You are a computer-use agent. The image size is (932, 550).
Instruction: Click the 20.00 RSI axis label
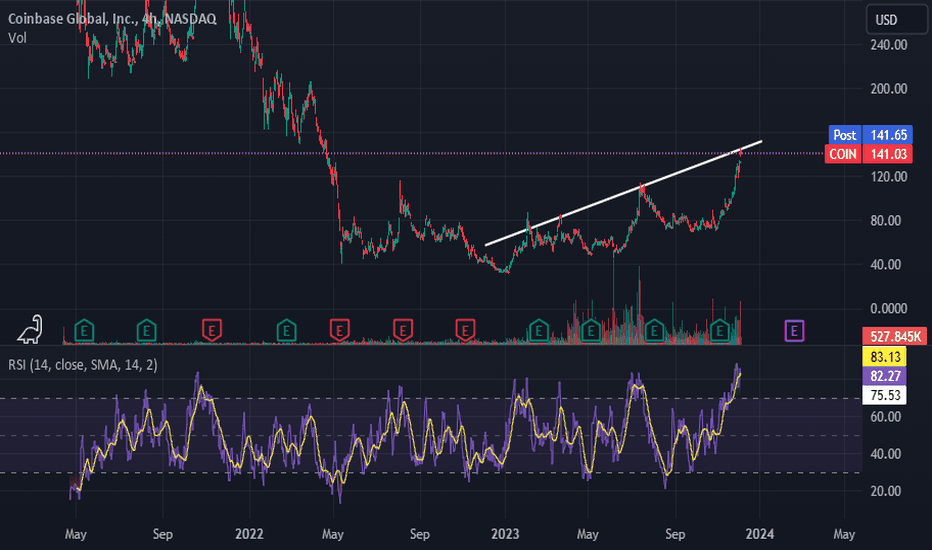point(885,491)
